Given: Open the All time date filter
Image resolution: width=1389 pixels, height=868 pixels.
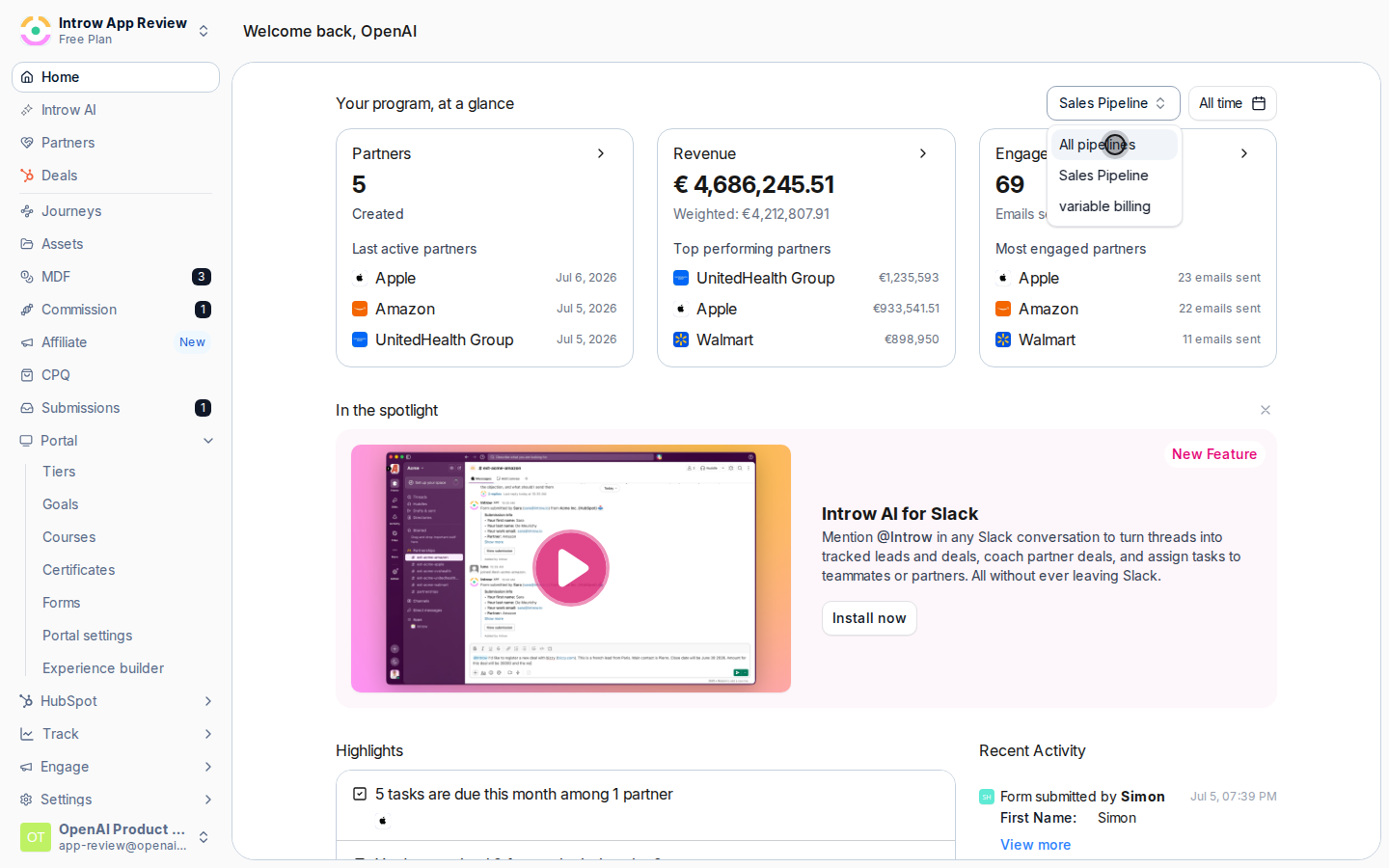Looking at the screenshot, I should (x=1233, y=103).
